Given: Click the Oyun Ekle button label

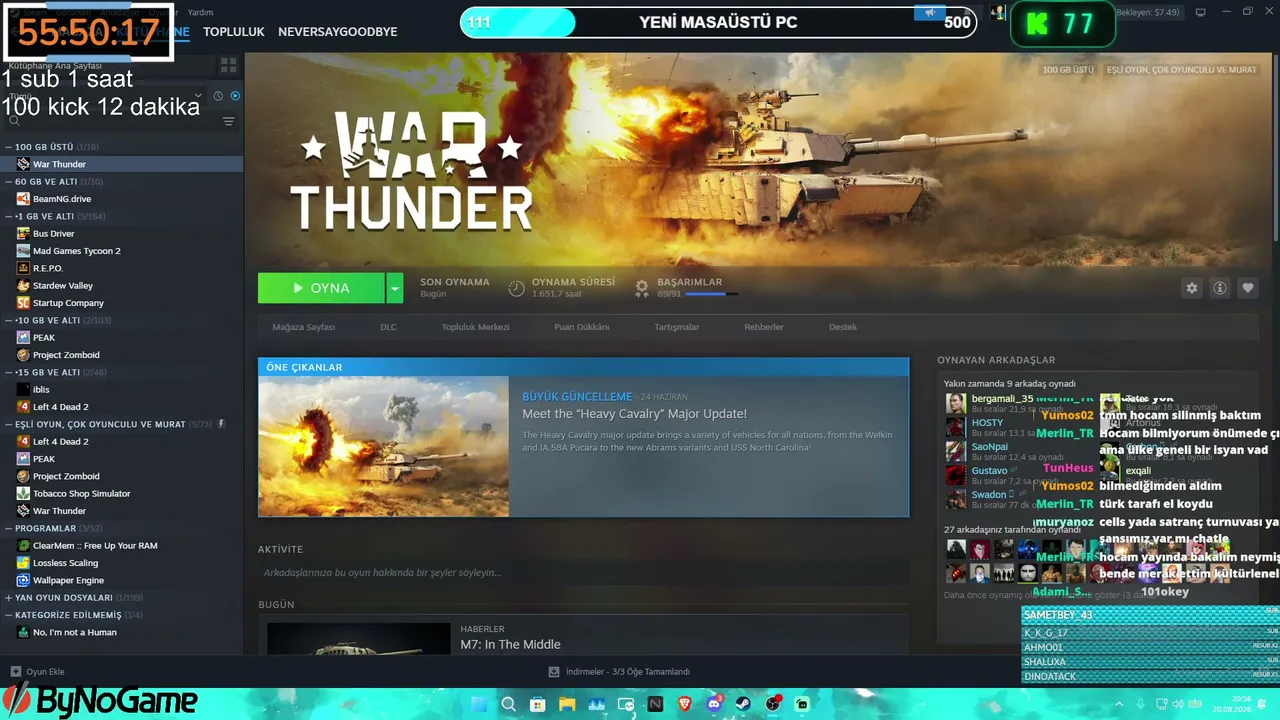Looking at the screenshot, I should 45,672.
